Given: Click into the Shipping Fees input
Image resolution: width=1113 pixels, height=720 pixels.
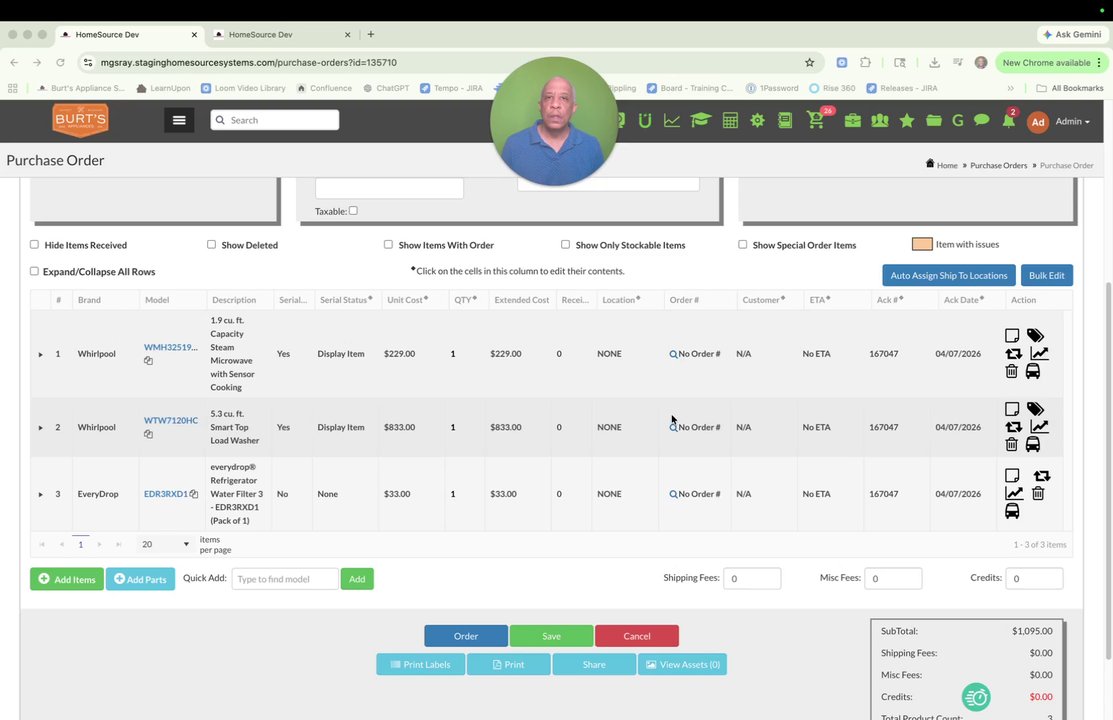Looking at the screenshot, I should (752, 578).
